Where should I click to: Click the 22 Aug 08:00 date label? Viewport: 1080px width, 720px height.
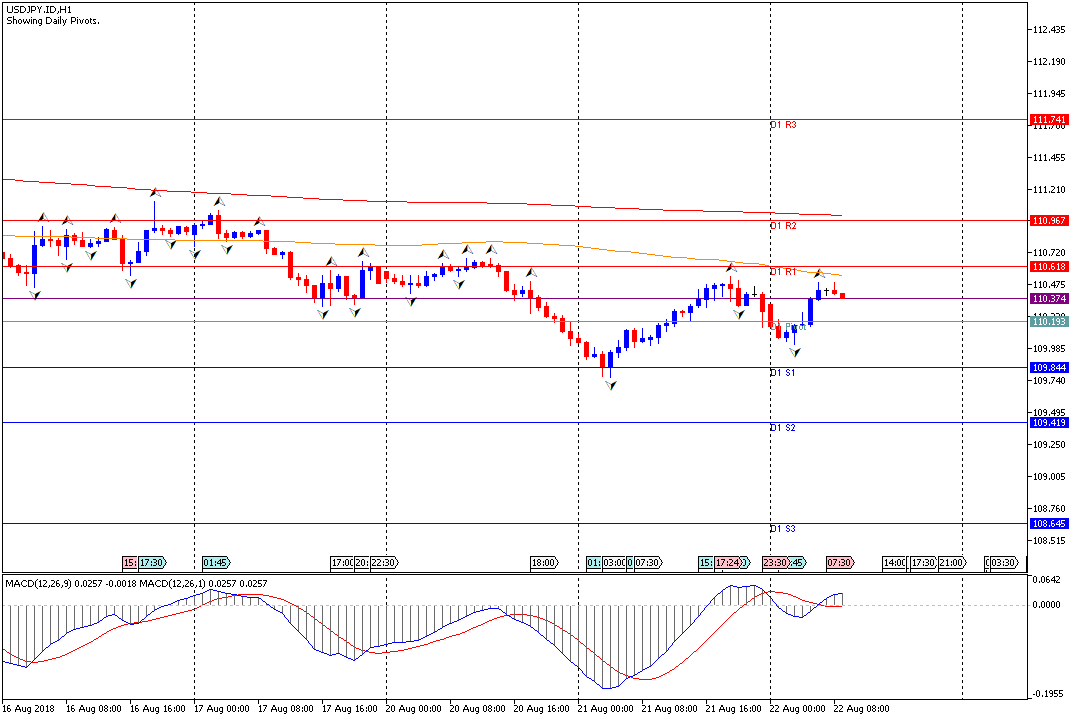coord(862,709)
